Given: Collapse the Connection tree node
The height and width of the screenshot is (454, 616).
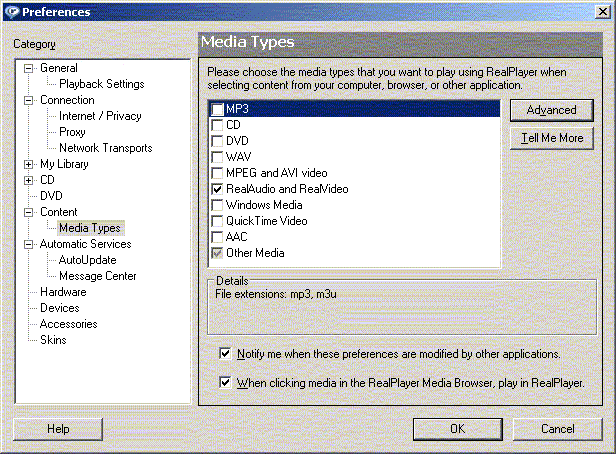Looking at the screenshot, I should [28, 101].
